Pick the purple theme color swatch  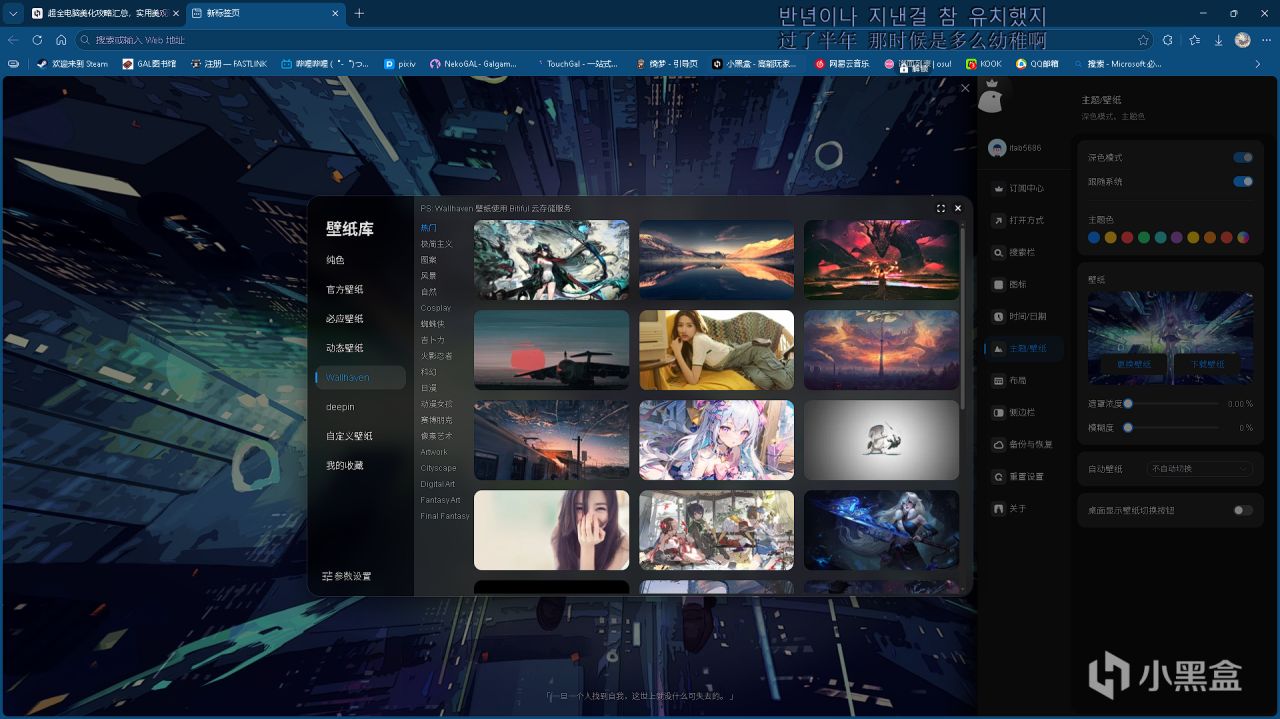point(1176,237)
